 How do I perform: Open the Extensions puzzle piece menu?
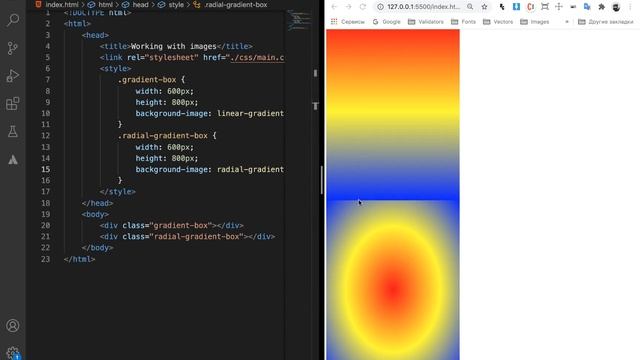pyautogui.click(x=601, y=7)
